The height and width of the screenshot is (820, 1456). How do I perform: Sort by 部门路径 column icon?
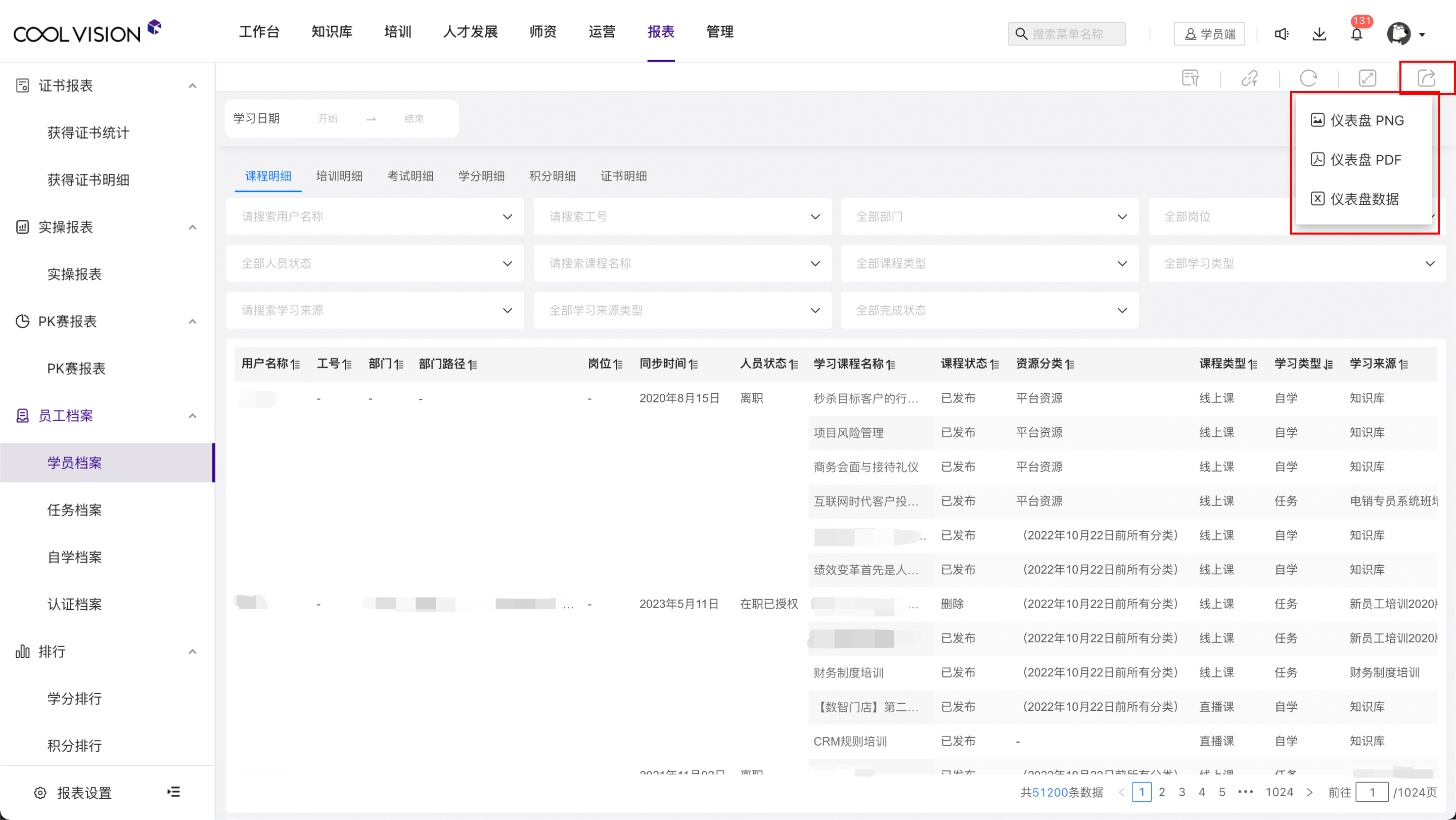tap(473, 365)
